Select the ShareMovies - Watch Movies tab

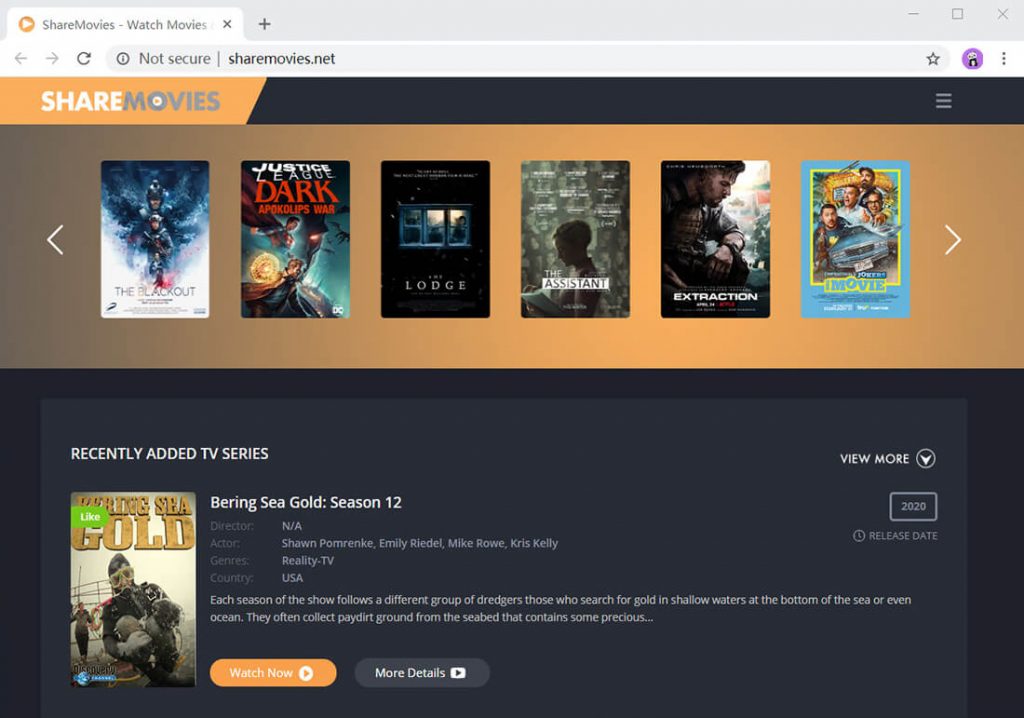tap(124, 24)
